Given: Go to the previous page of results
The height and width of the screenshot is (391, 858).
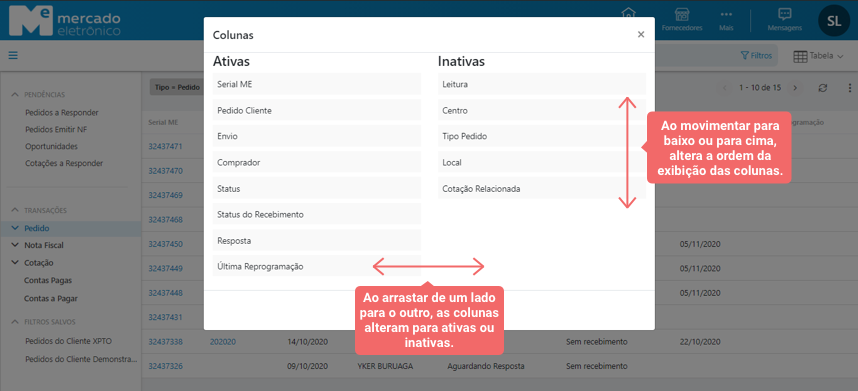Looking at the screenshot, I should 725,88.
